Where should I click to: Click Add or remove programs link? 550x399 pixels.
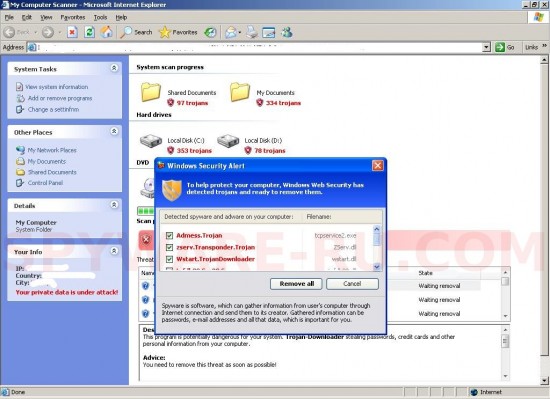[60, 98]
